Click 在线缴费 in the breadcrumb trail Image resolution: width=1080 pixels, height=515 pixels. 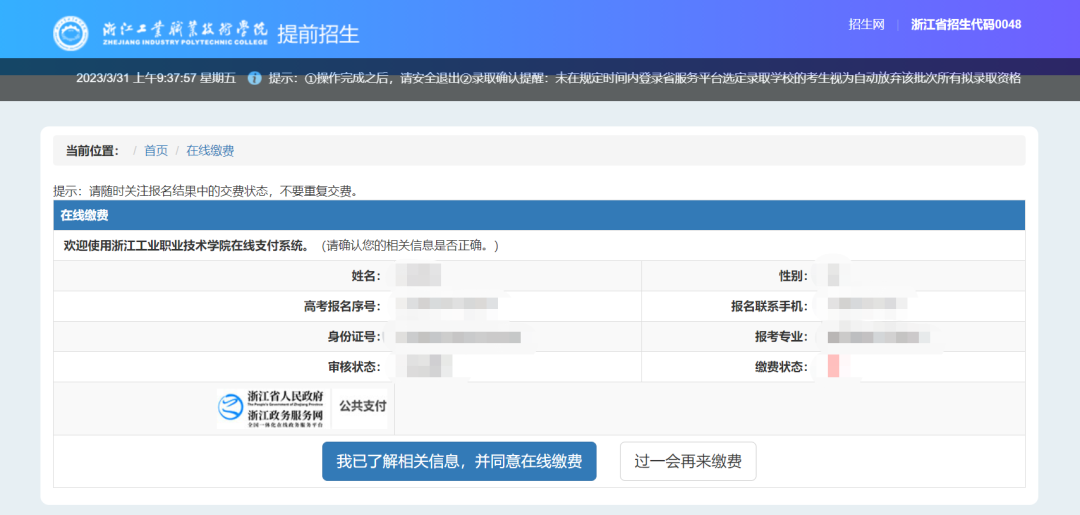point(210,150)
